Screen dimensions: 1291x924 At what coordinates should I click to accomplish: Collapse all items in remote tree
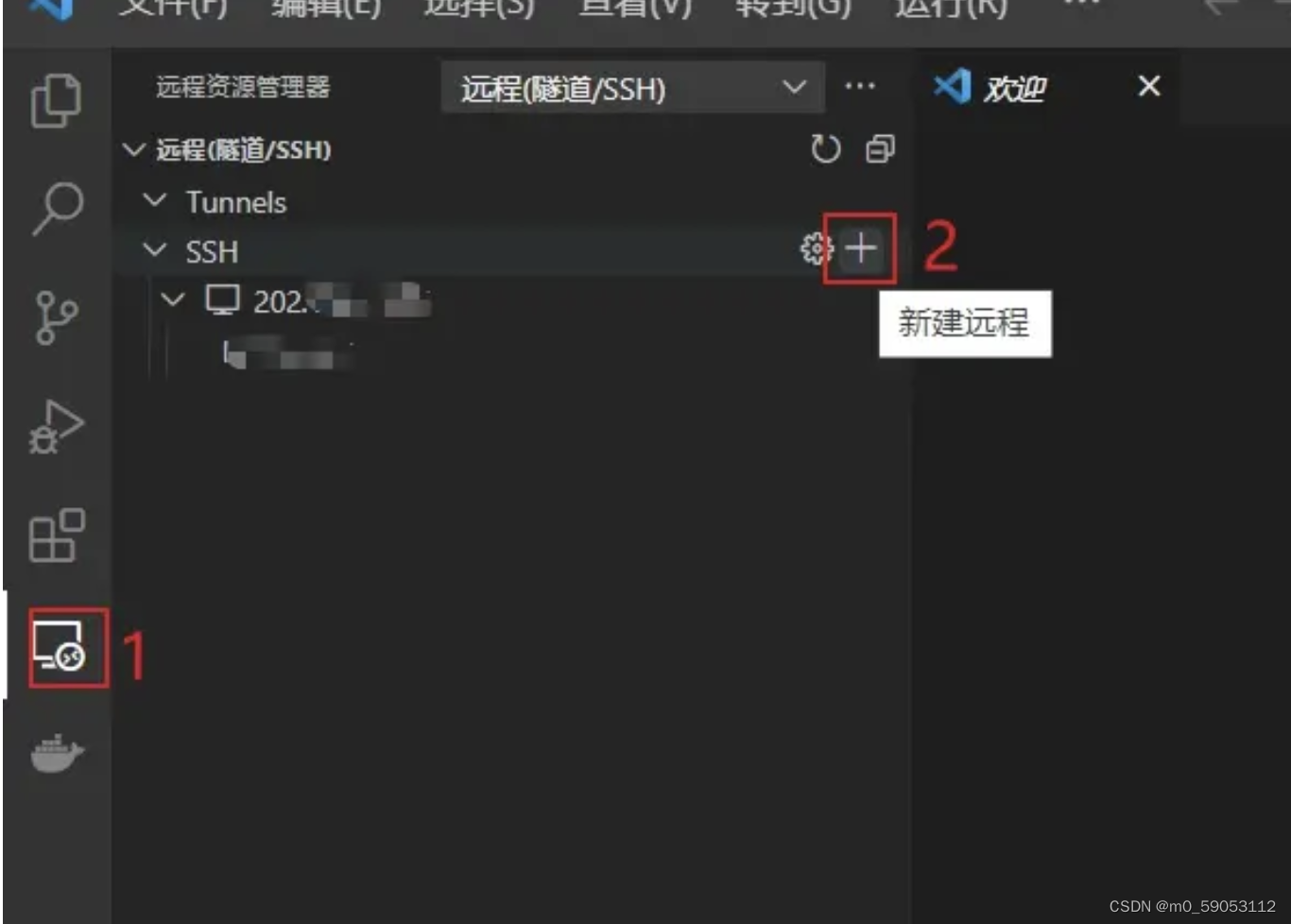click(880, 149)
